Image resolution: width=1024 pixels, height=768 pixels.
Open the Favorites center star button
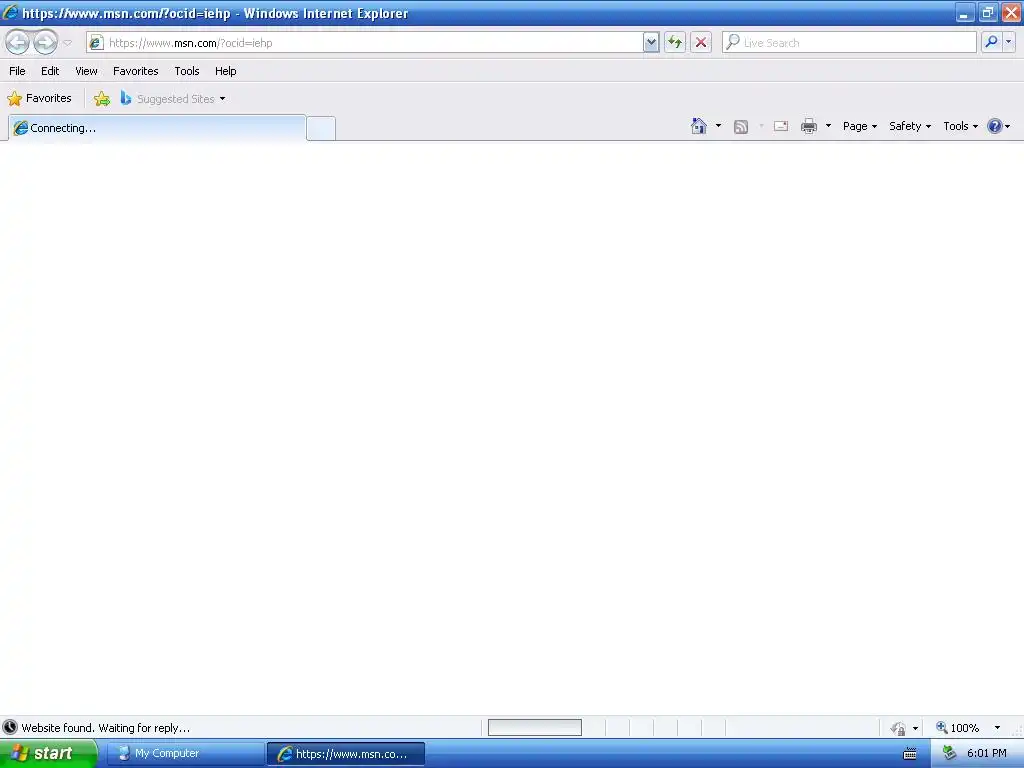tap(39, 99)
